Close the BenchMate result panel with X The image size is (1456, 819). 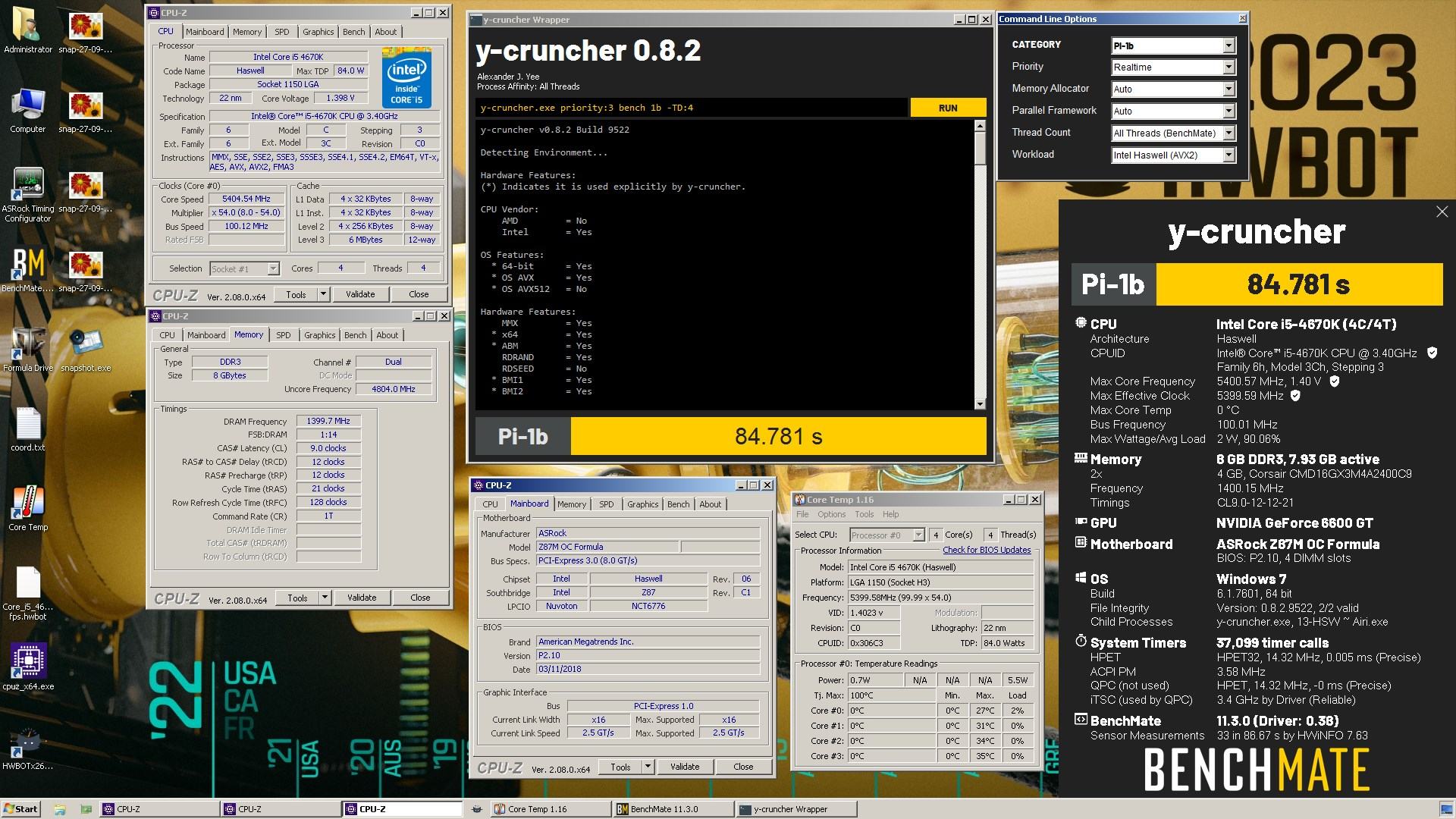click(x=1442, y=212)
